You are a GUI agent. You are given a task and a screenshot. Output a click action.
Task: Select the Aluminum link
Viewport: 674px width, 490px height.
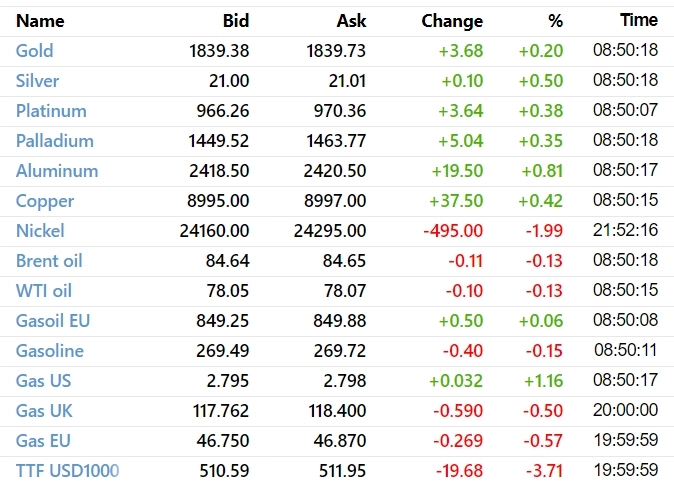(x=57, y=171)
